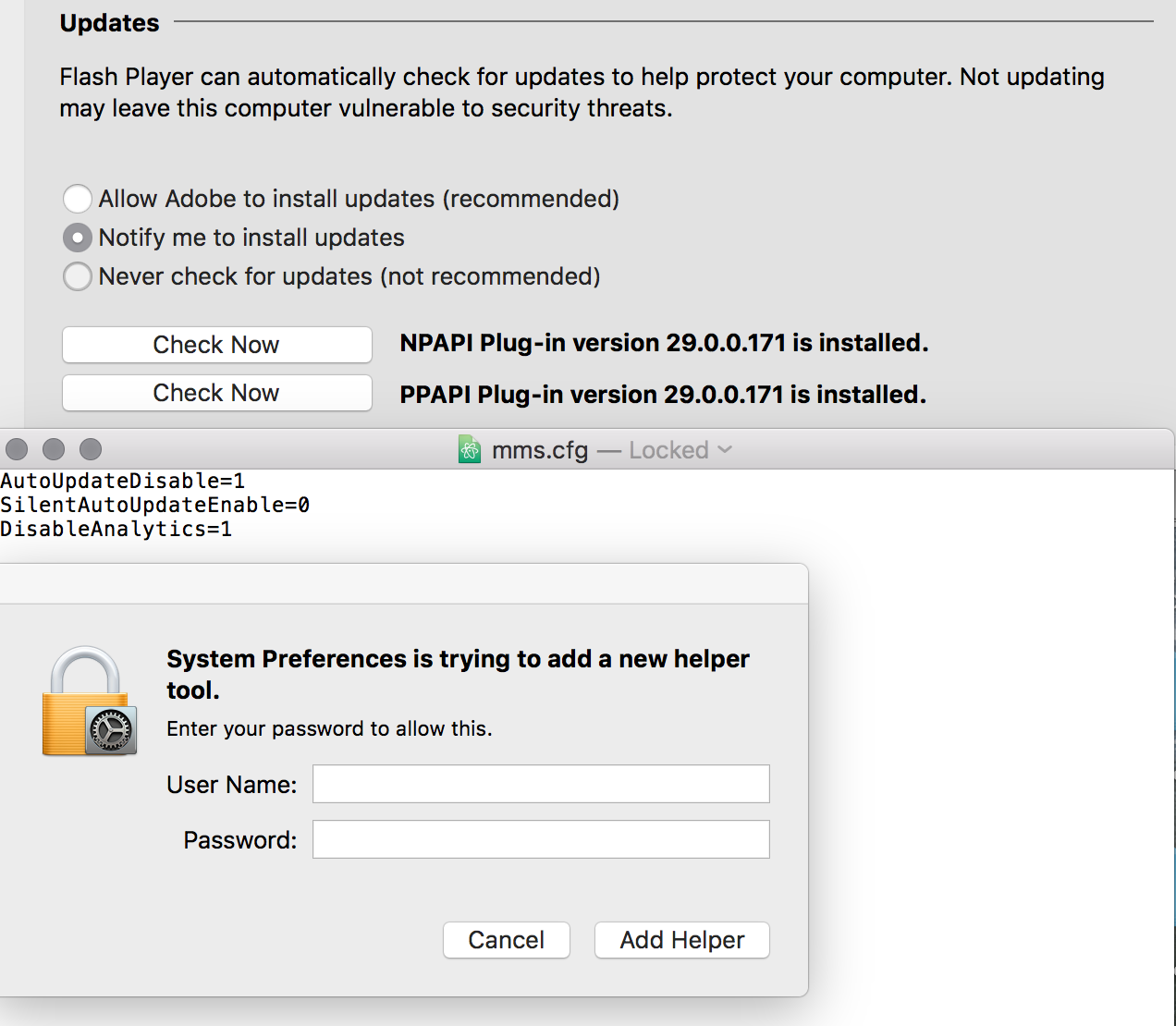Click the DisableAnalytics=1 line
Screen dimensions: 1176x1026
pos(116,529)
